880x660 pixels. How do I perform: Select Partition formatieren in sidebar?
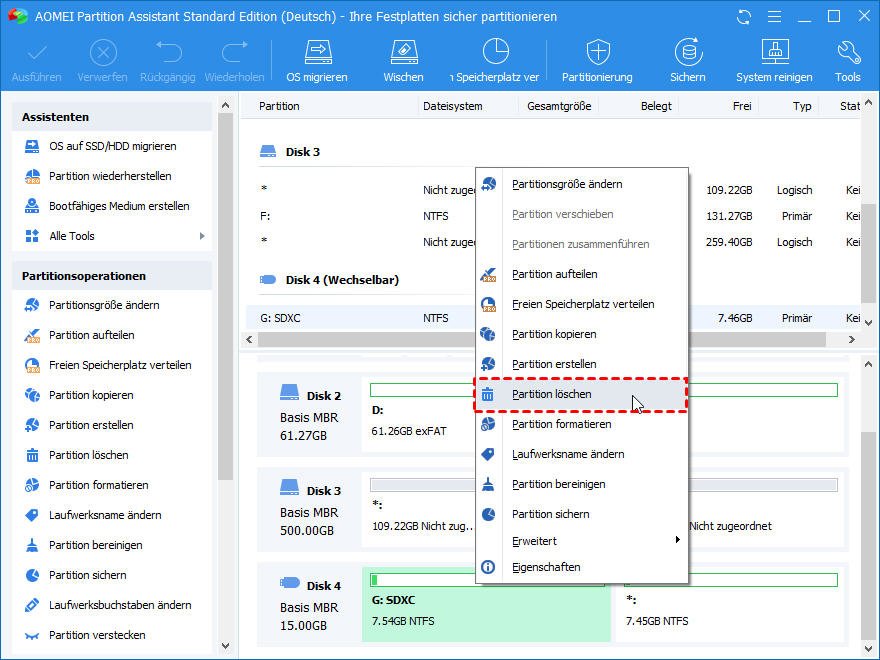[98, 485]
